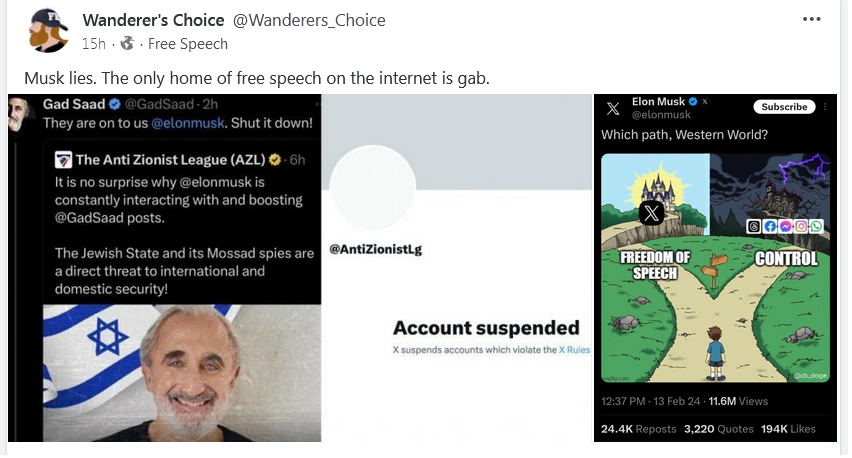The width and height of the screenshot is (852, 458).
Task: Click the @elonmusk mention in Gad Saad's tweet
Action: (187, 123)
